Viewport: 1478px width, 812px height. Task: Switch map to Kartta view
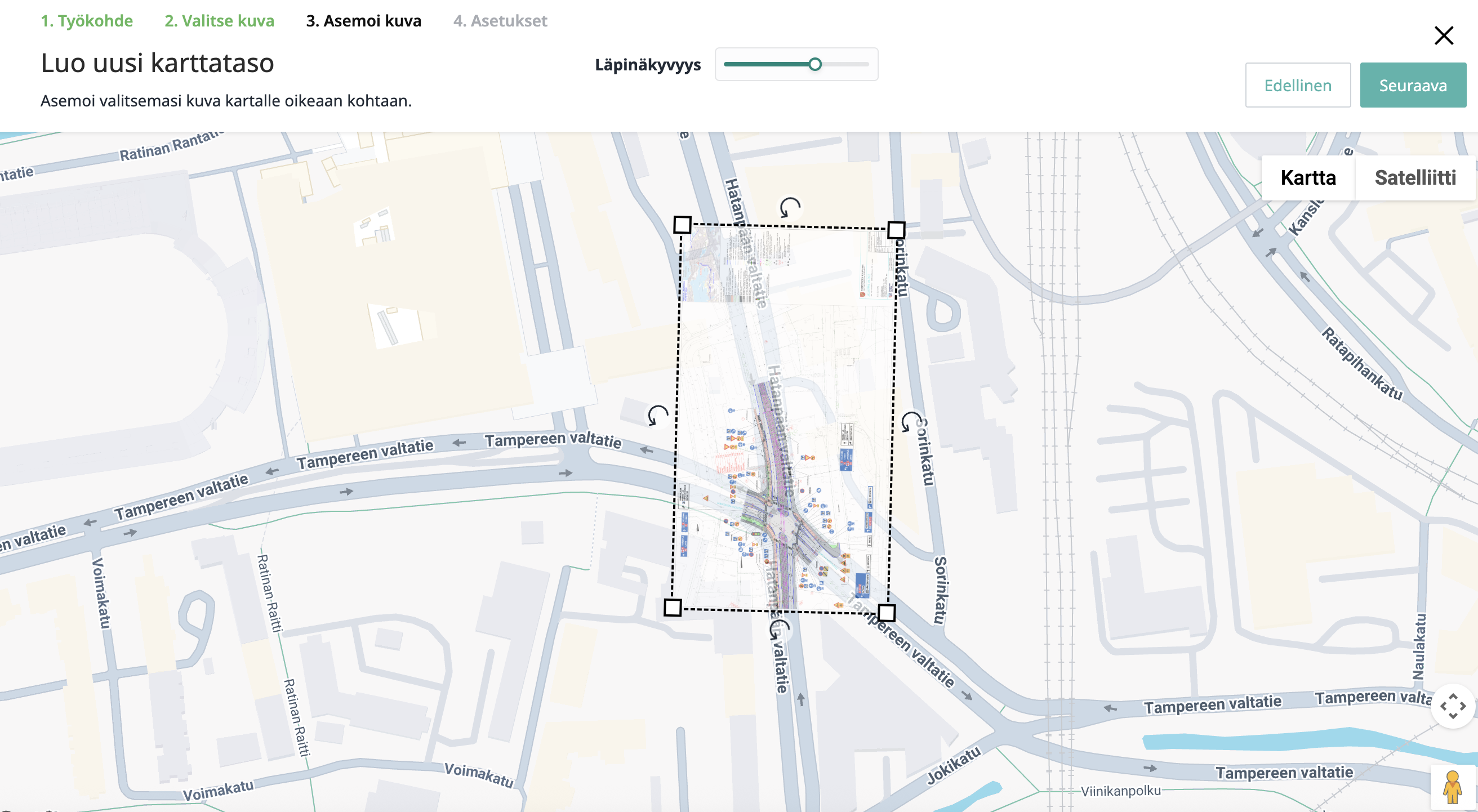(x=1308, y=178)
